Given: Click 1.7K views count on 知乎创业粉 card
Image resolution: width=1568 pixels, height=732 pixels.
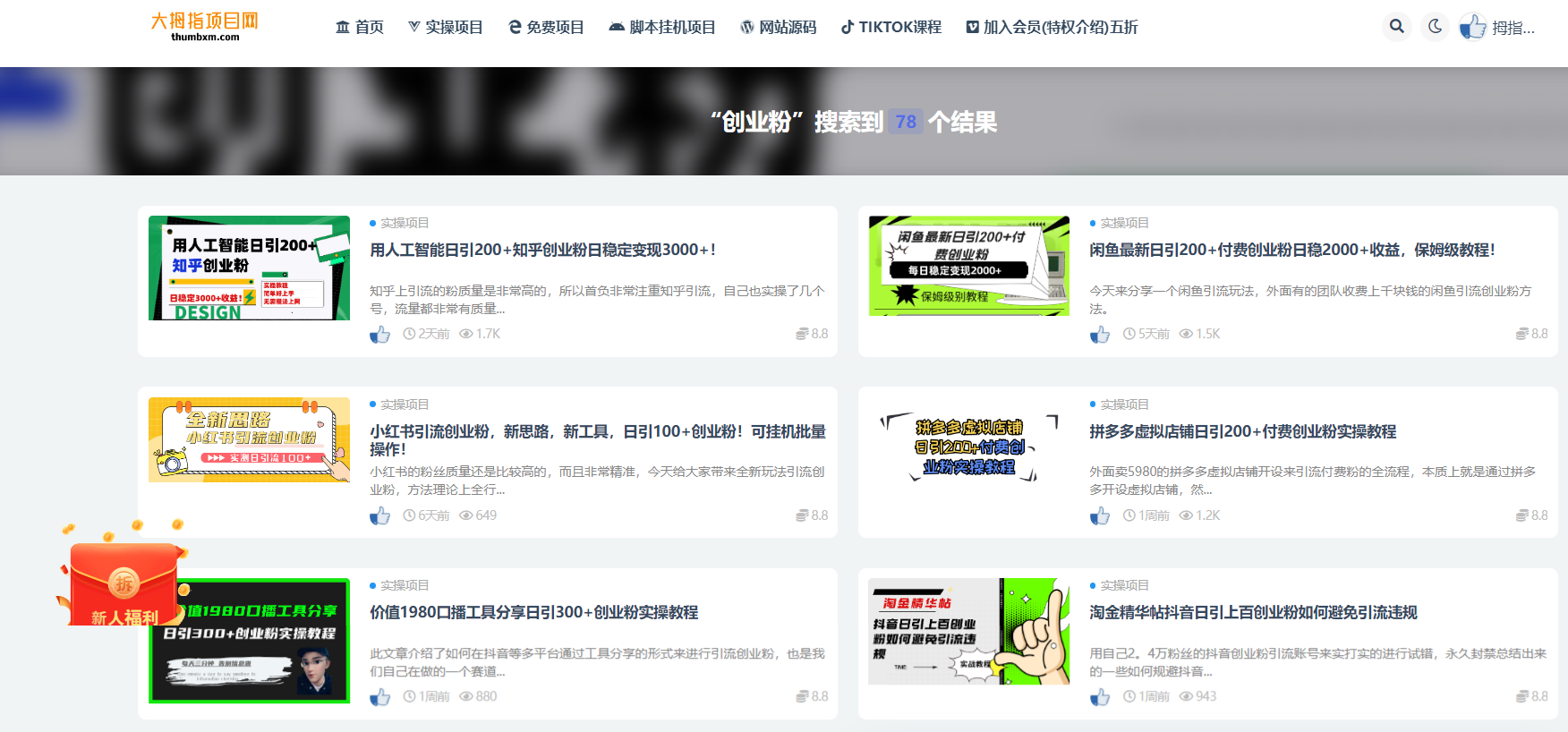Looking at the screenshot, I should point(480,334).
